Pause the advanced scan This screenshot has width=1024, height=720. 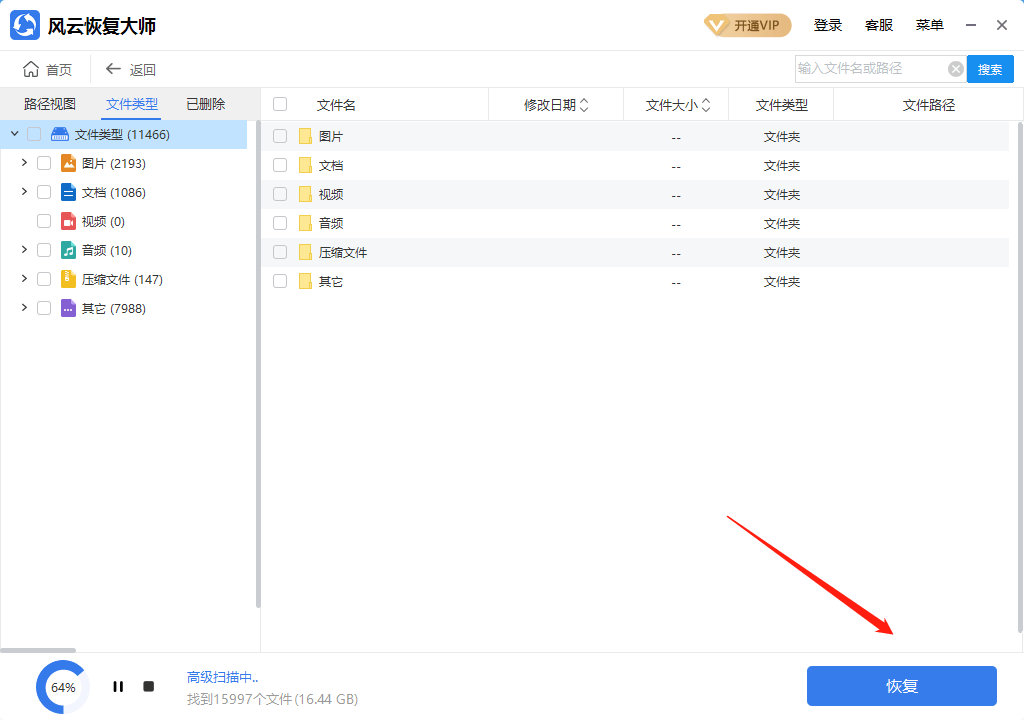point(118,687)
